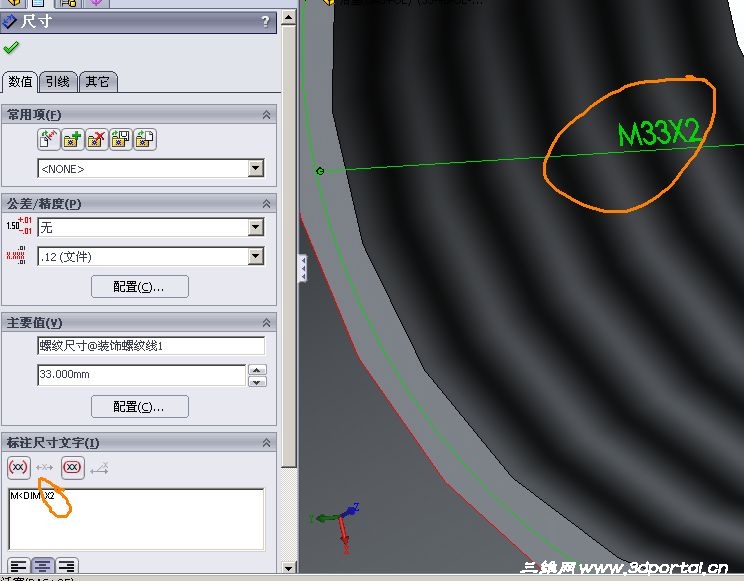Collapse the 公差/精度 section
Screen dimensions: 744x581
(x=267, y=204)
